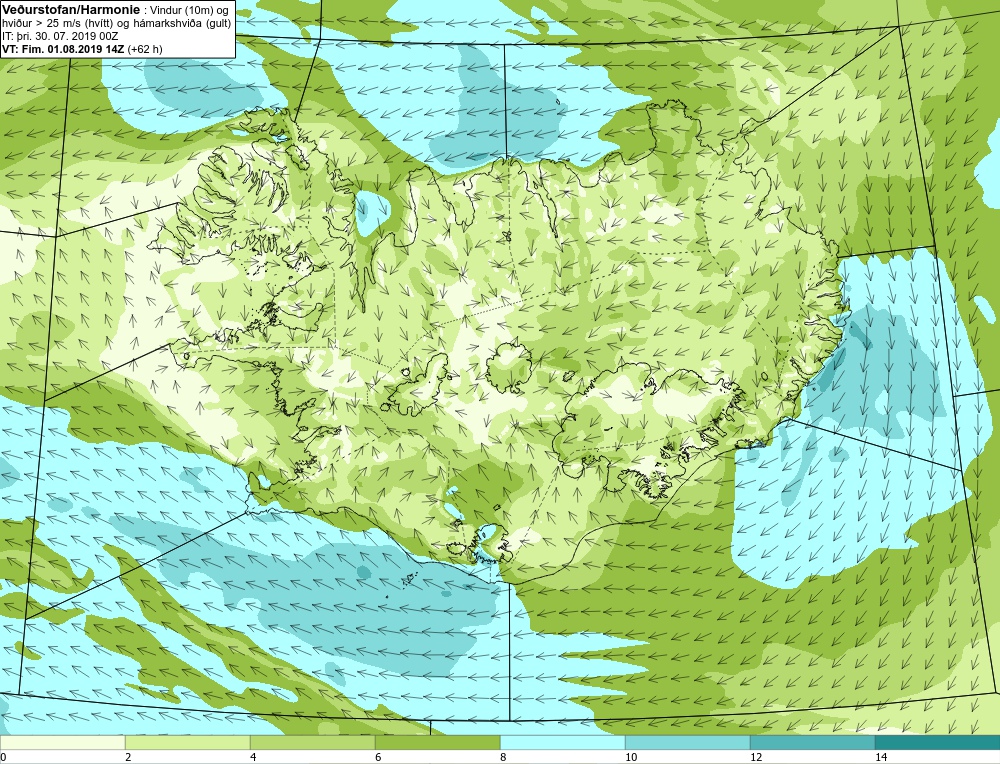Select the 0–2 m/s color legend swatch
The height and width of the screenshot is (764, 1000).
click(62, 743)
